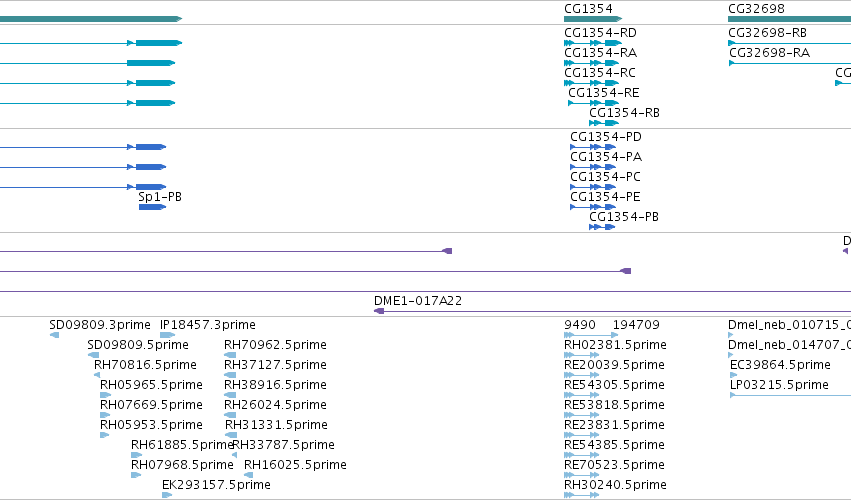Click the CG1354-PB protein feature

tap(602, 227)
